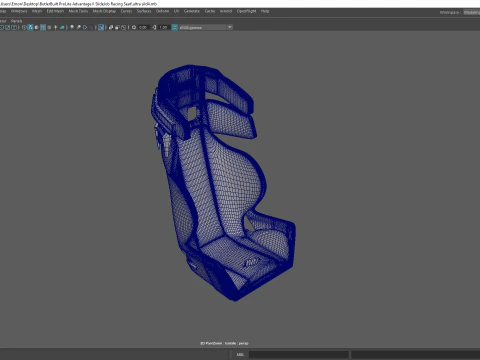Toggle wireframe on shaded icon
Screen dimensions: 480x360
tap(43, 27)
